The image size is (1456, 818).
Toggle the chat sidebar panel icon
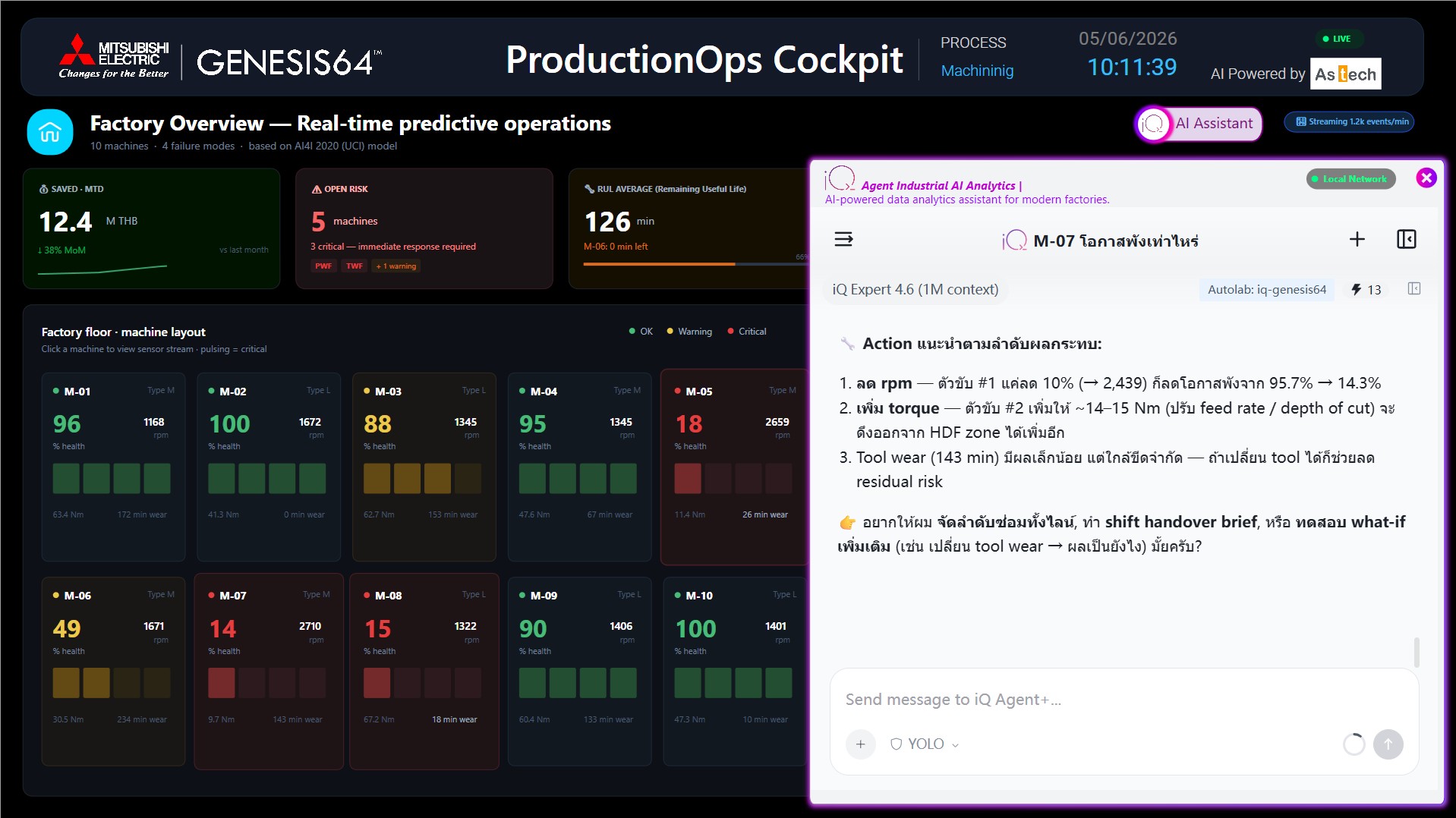click(1406, 240)
